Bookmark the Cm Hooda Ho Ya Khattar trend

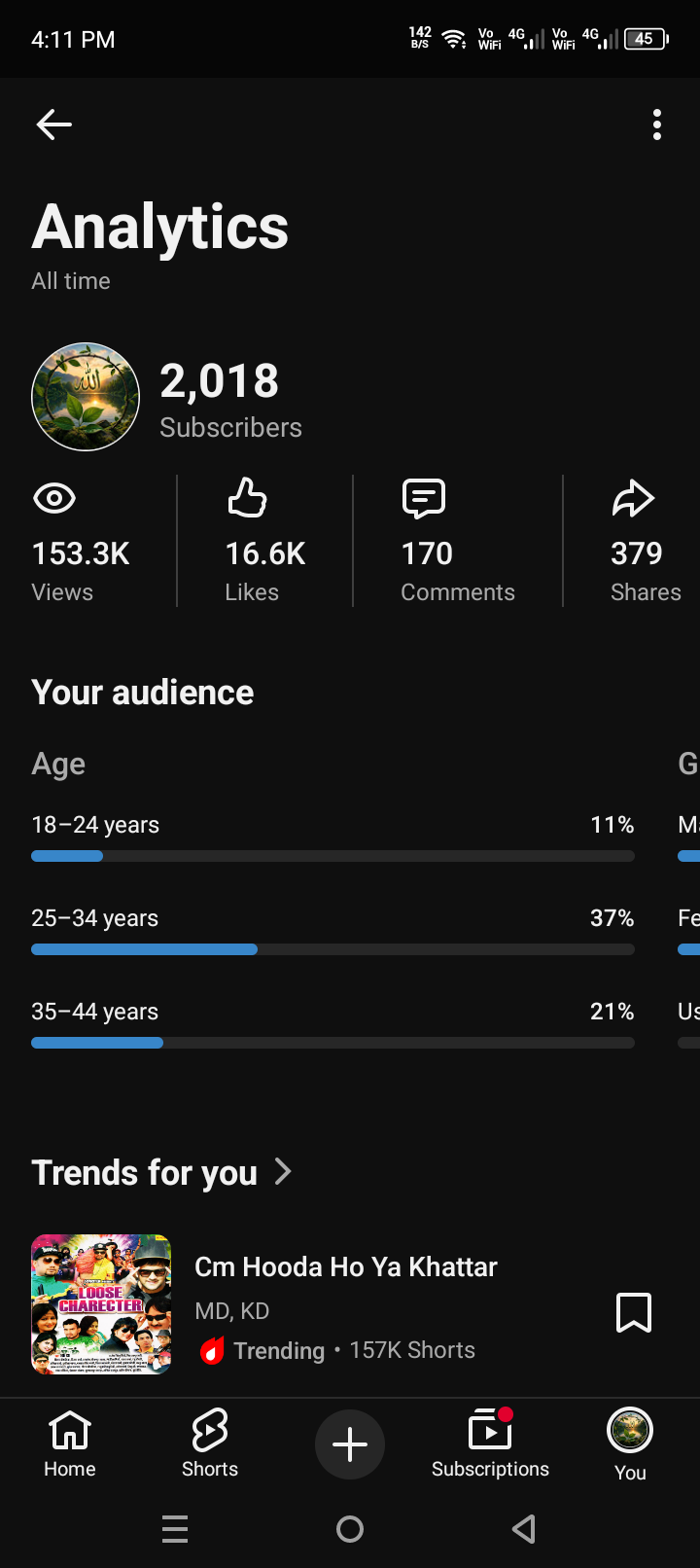point(634,1312)
